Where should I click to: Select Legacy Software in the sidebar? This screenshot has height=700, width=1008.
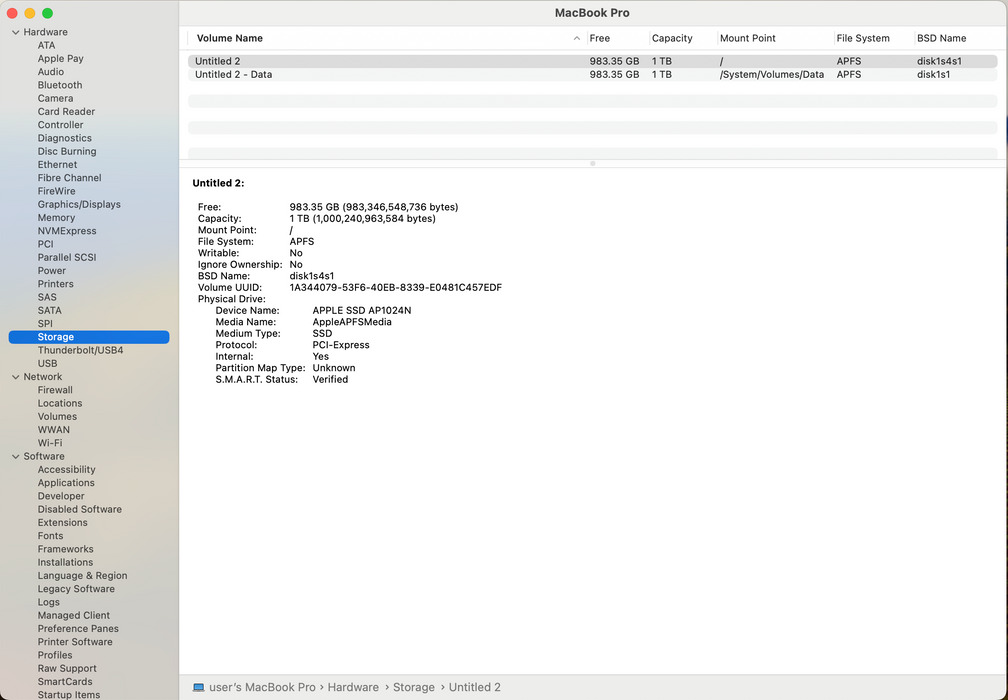pos(76,589)
